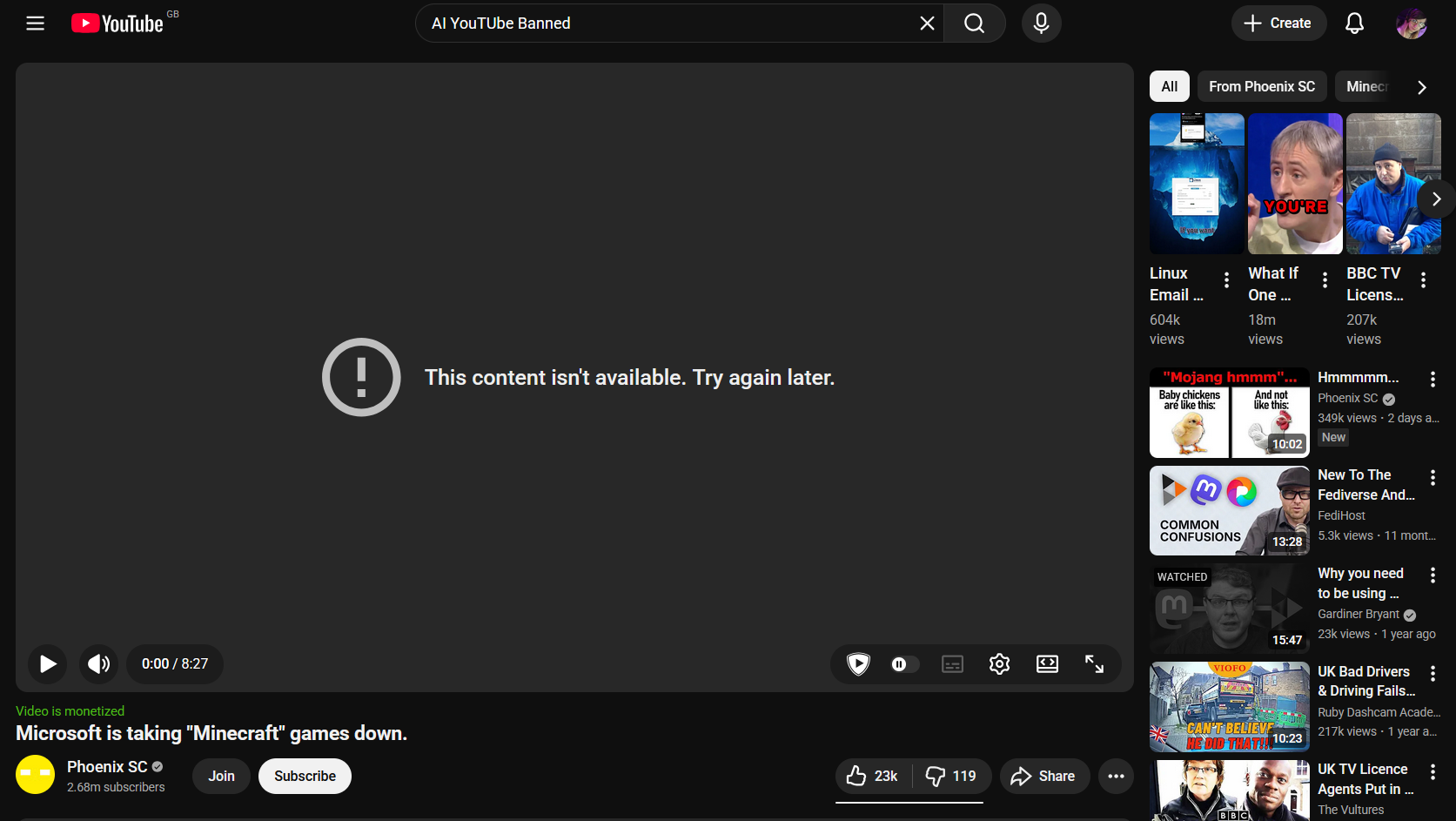Click the video title about Minecraft games
The height and width of the screenshot is (821, 1456).
click(211, 733)
